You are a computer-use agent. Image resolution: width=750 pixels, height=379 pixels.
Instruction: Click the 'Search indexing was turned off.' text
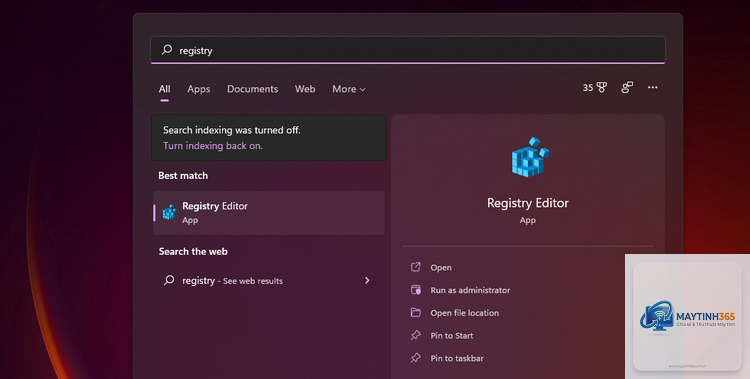[232, 130]
